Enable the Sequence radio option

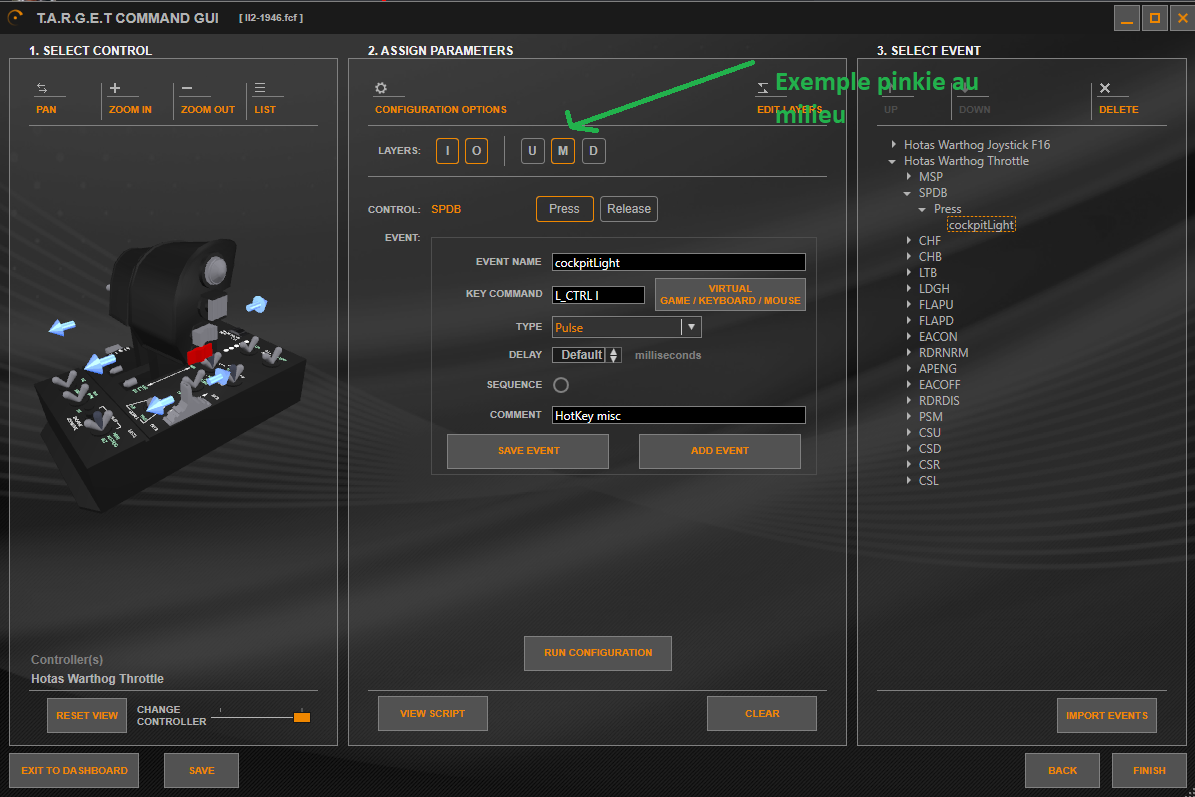(x=561, y=385)
